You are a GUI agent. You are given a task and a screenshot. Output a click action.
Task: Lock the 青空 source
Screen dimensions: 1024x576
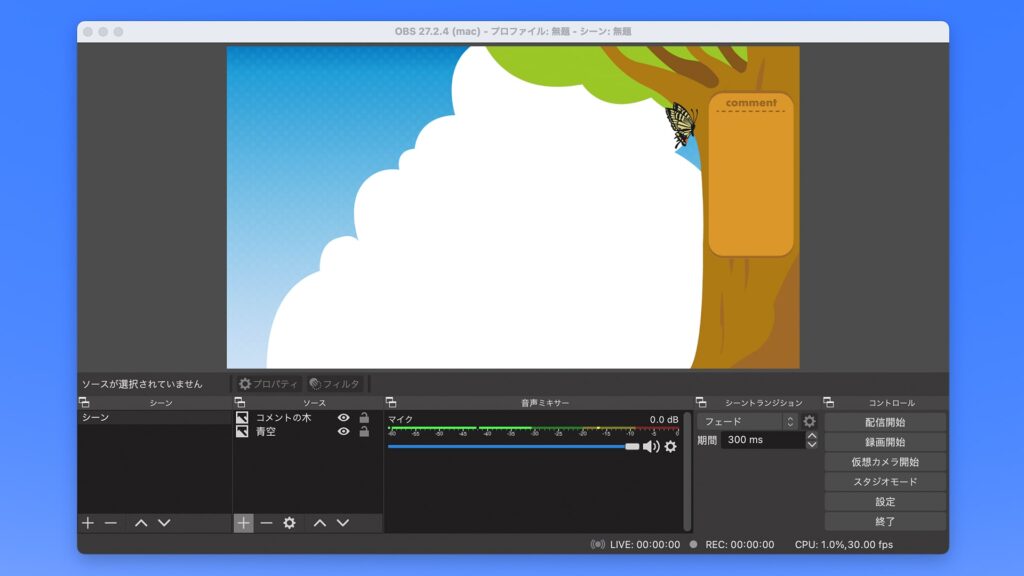point(363,432)
